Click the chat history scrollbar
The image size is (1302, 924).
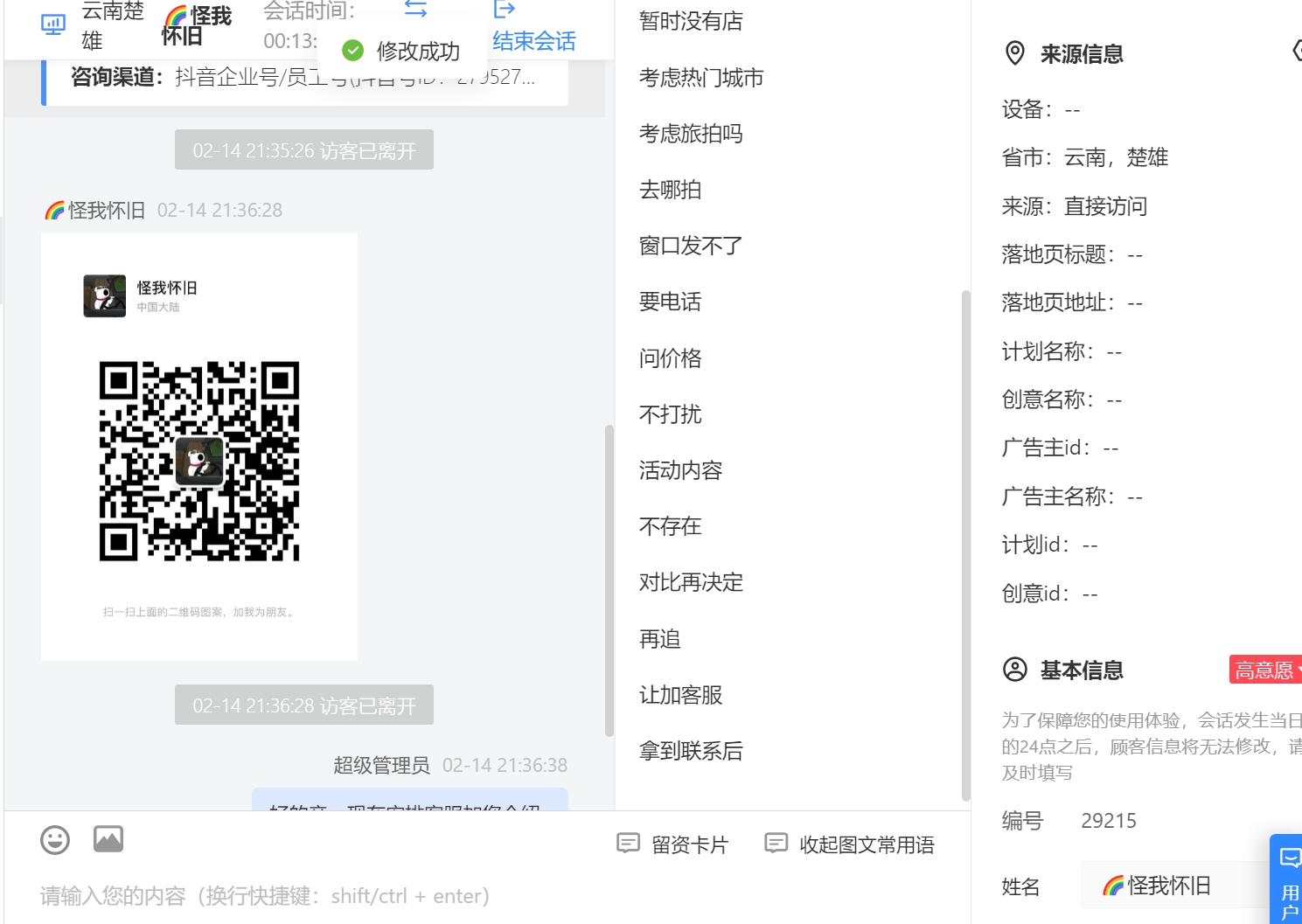[609, 580]
